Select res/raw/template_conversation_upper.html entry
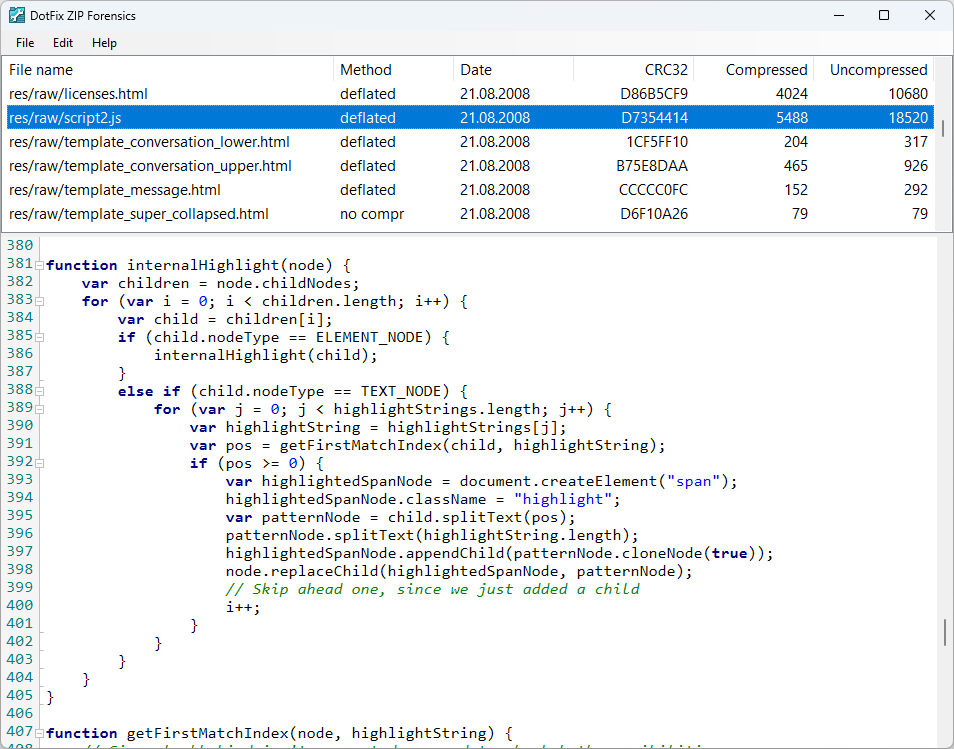The image size is (954, 749). (x=470, y=165)
